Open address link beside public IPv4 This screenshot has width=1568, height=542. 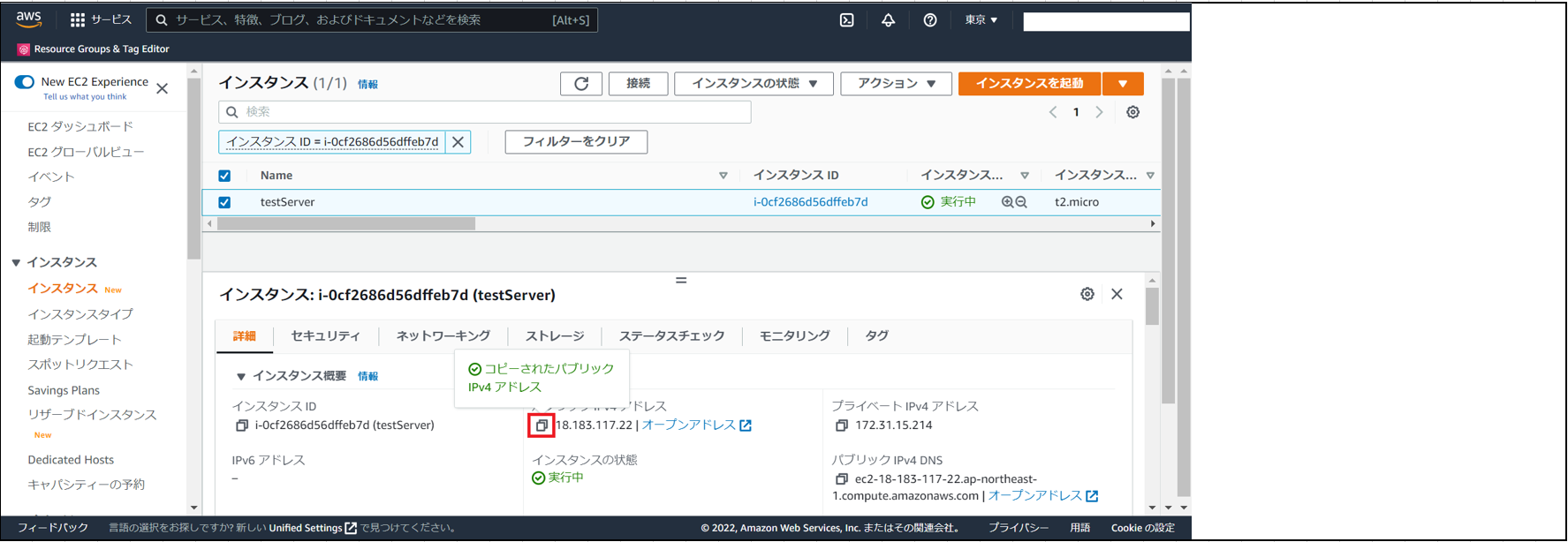697,425
